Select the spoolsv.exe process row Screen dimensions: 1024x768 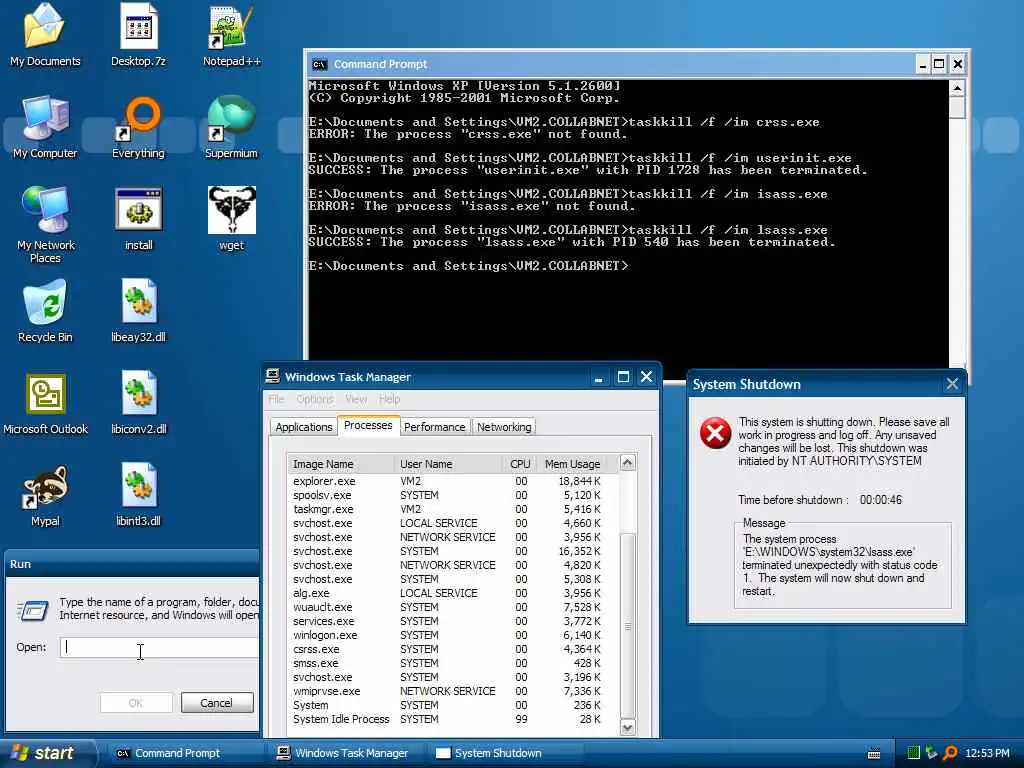pos(453,495)
